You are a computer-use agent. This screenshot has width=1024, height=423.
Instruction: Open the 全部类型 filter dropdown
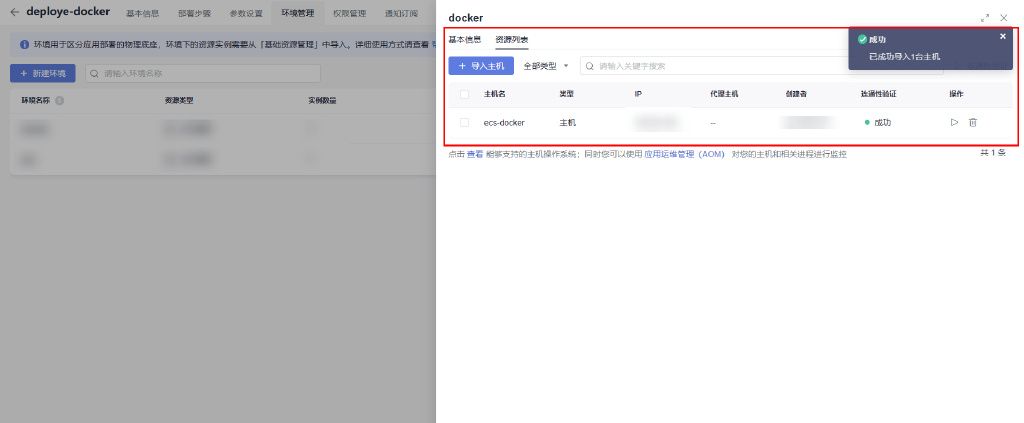point(547,66)
